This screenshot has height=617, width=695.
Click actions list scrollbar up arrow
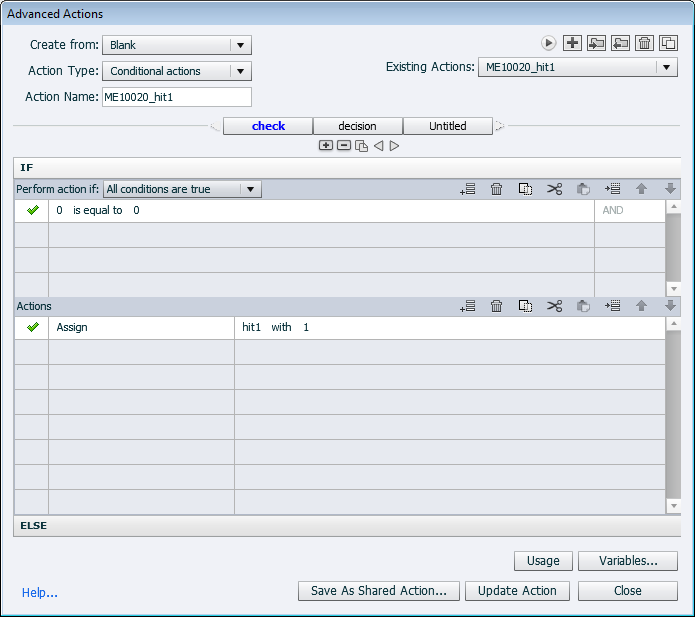tap(674, 324)
